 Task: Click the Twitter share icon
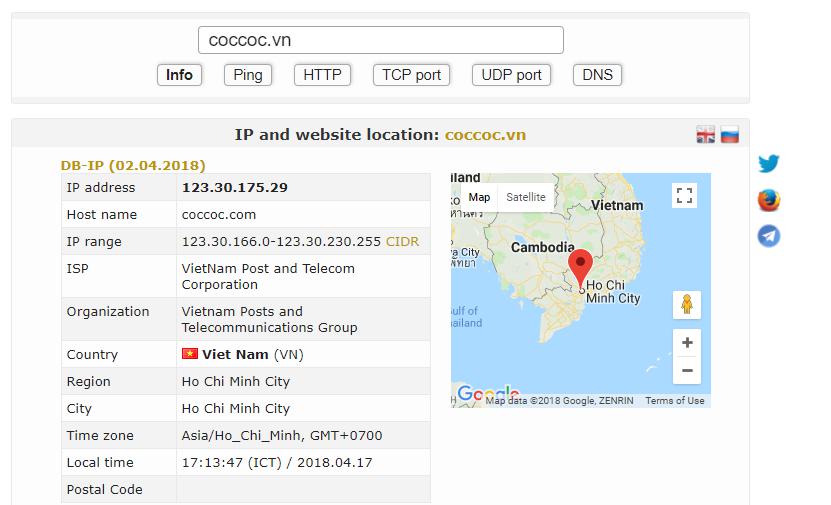[768, 164]
